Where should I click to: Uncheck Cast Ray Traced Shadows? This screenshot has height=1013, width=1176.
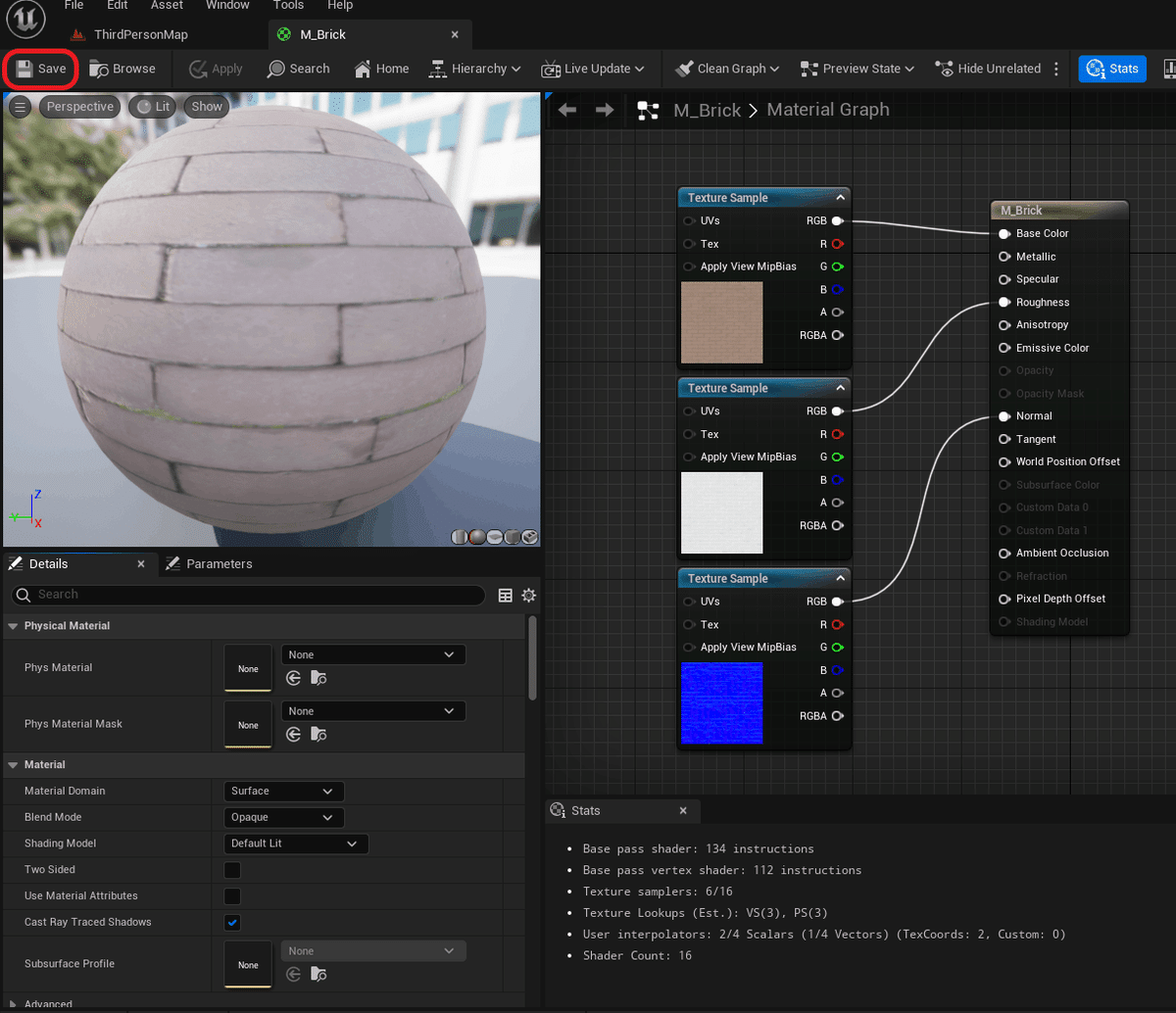(232, 922)
